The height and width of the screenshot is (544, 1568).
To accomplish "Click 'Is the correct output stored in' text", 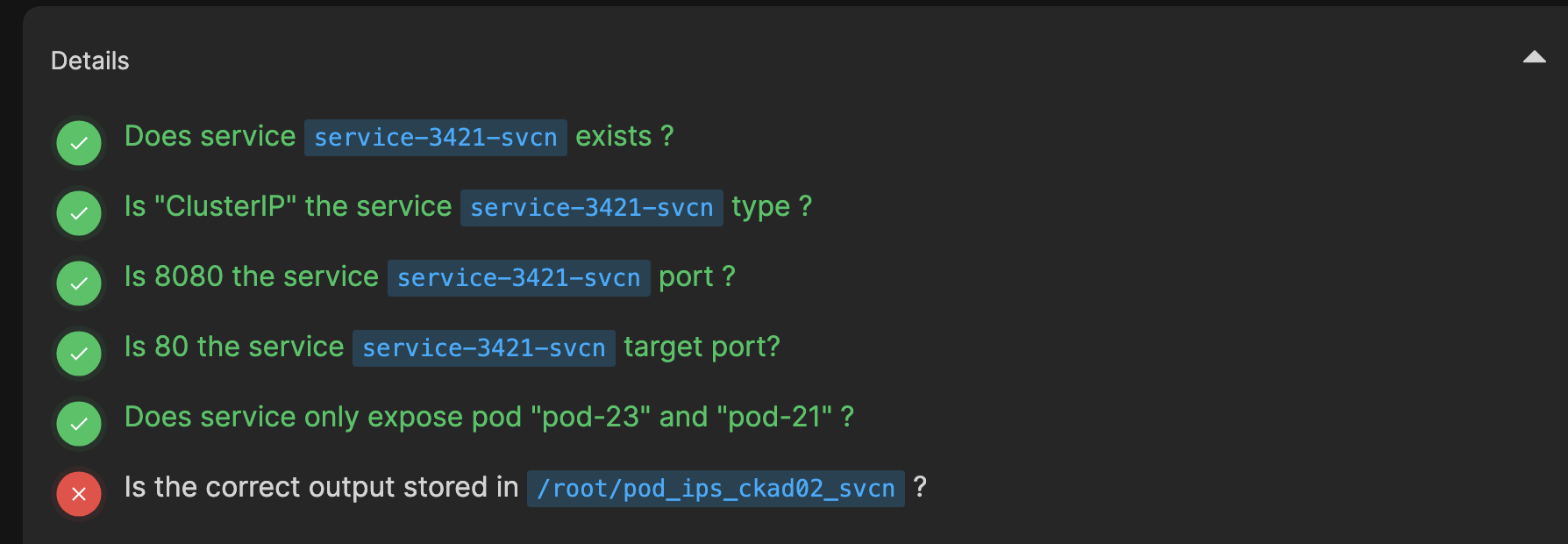I will pyautogui.click(x=321, y=488).
